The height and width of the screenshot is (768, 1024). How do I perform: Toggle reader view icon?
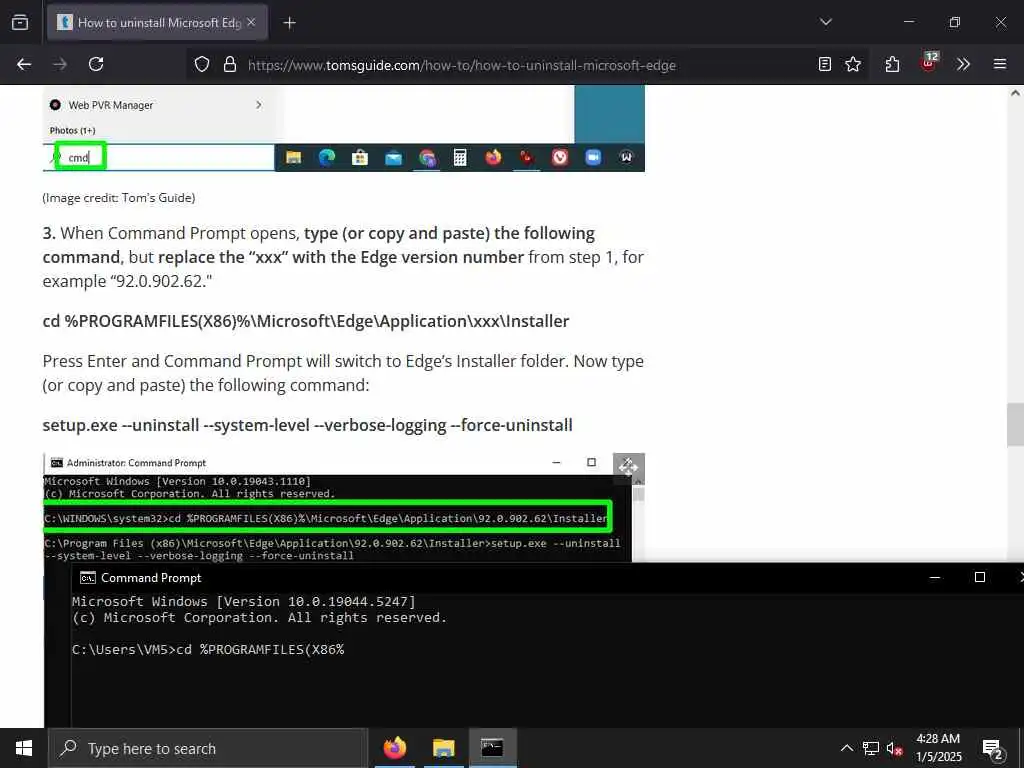pos(825,64)
